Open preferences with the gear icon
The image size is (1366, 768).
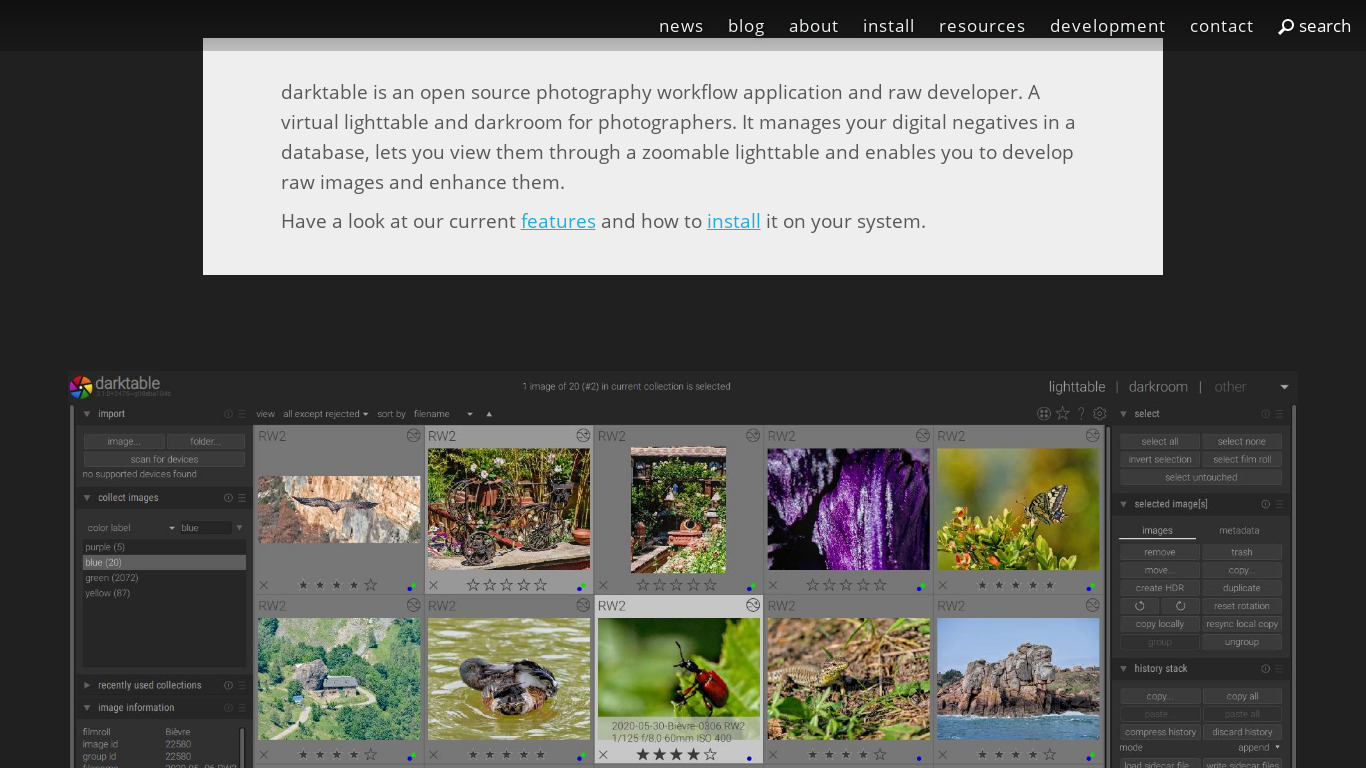pos(1100,414)
